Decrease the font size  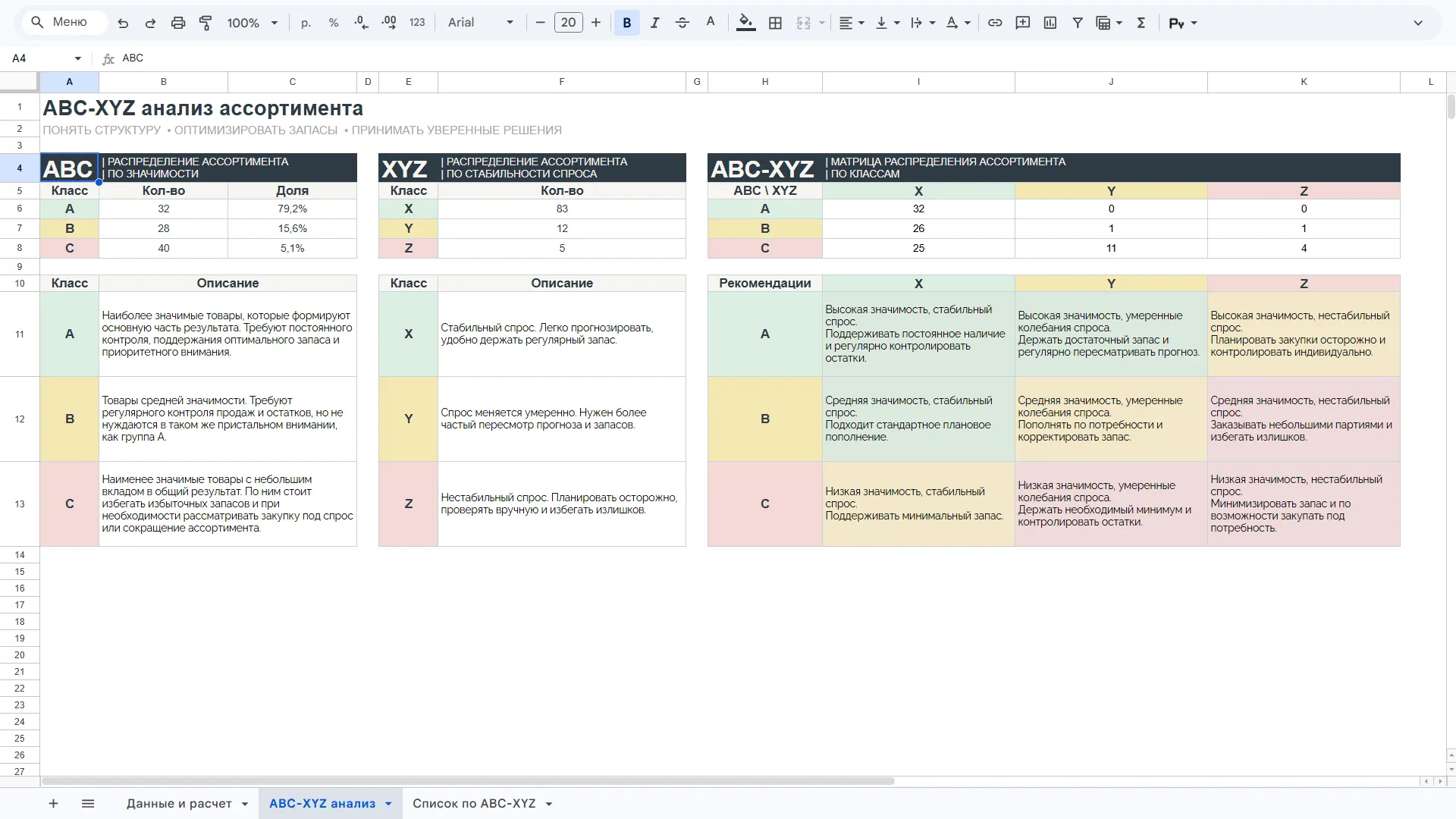click(540, 23)
